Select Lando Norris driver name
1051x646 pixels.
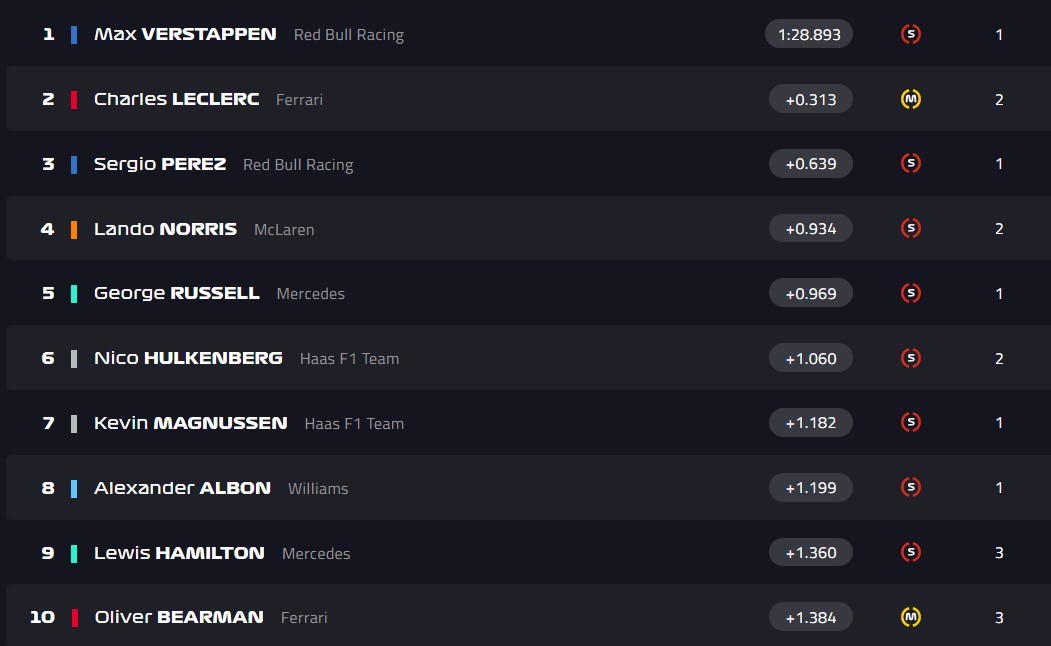165,228
